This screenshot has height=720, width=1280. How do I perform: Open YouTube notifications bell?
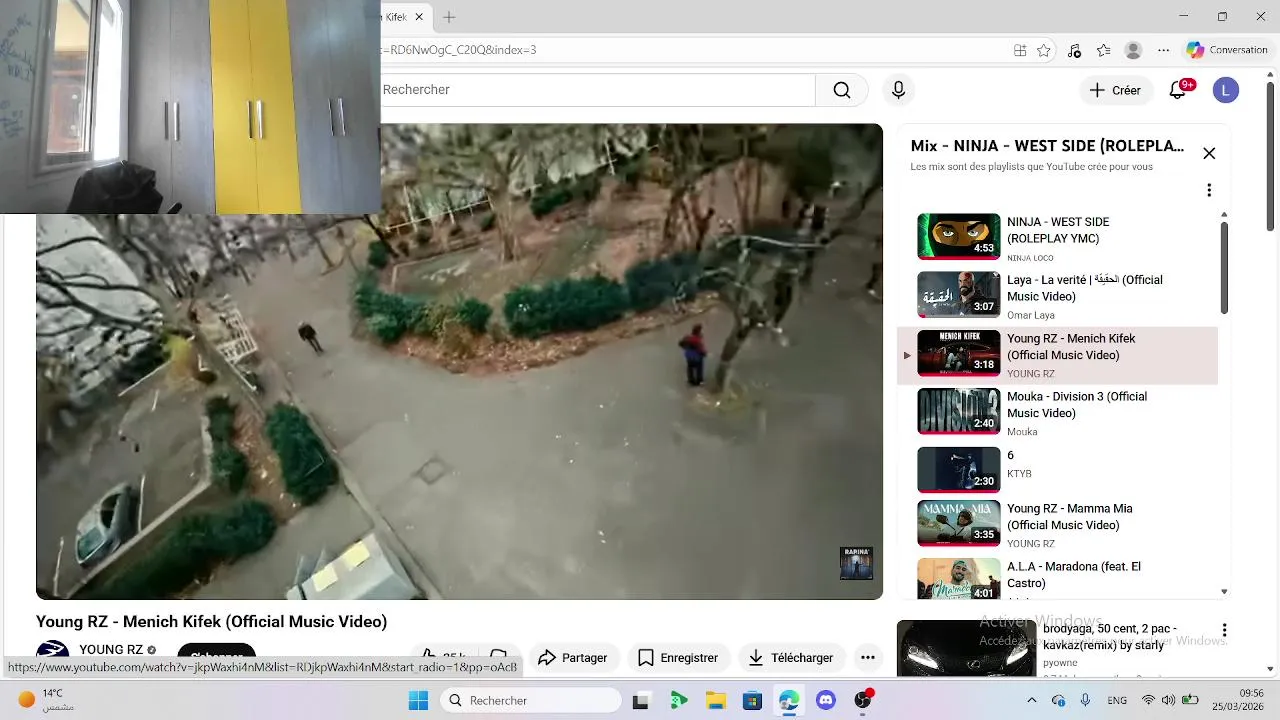1178,90
